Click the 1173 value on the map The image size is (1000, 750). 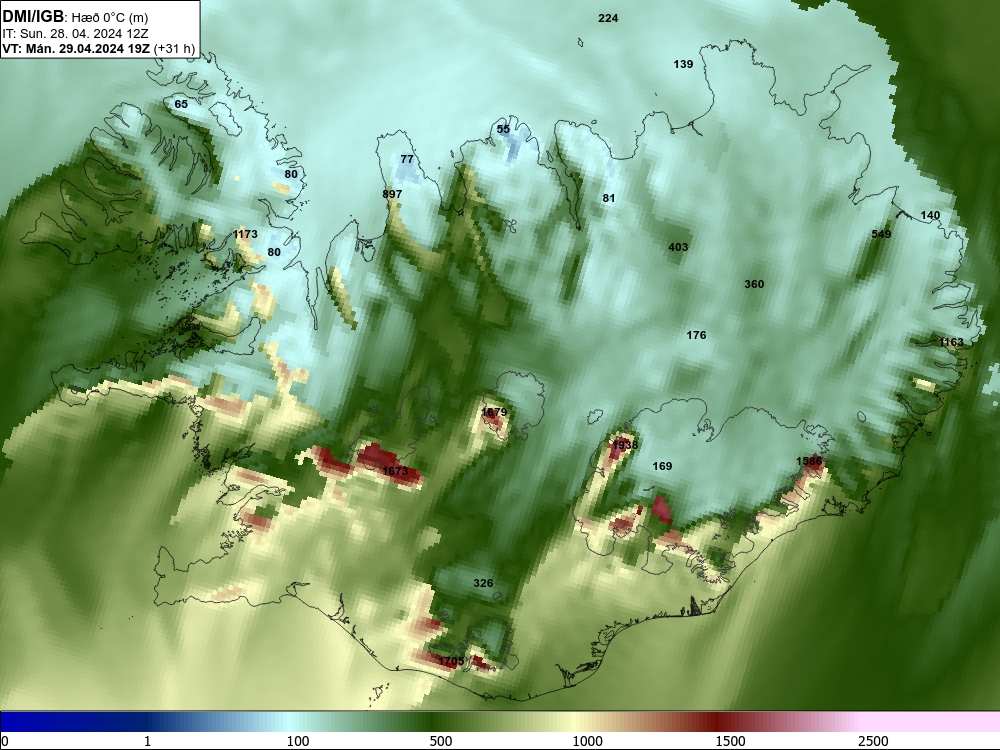pos(245,234)
